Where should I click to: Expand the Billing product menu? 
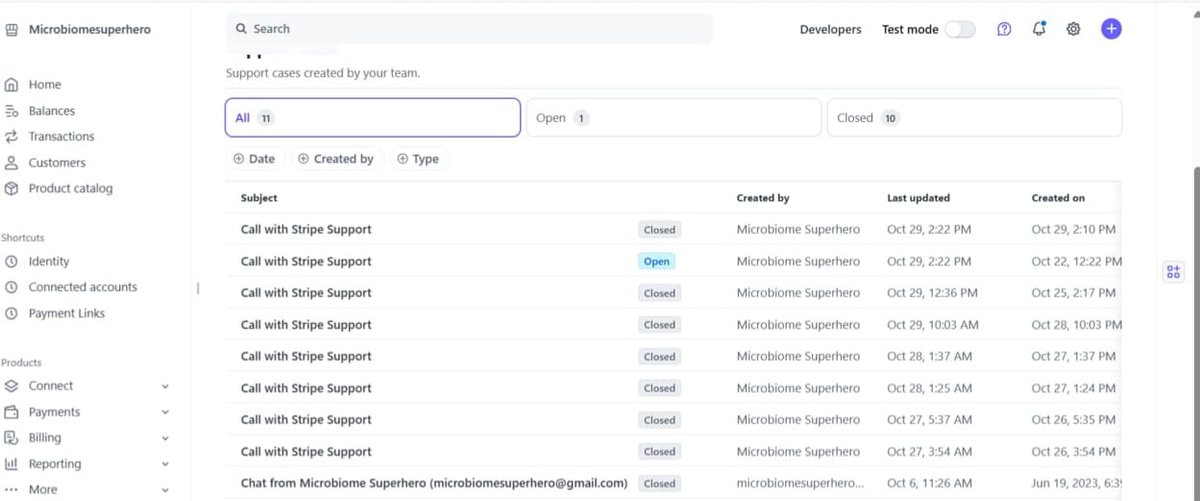click(165, 438)
